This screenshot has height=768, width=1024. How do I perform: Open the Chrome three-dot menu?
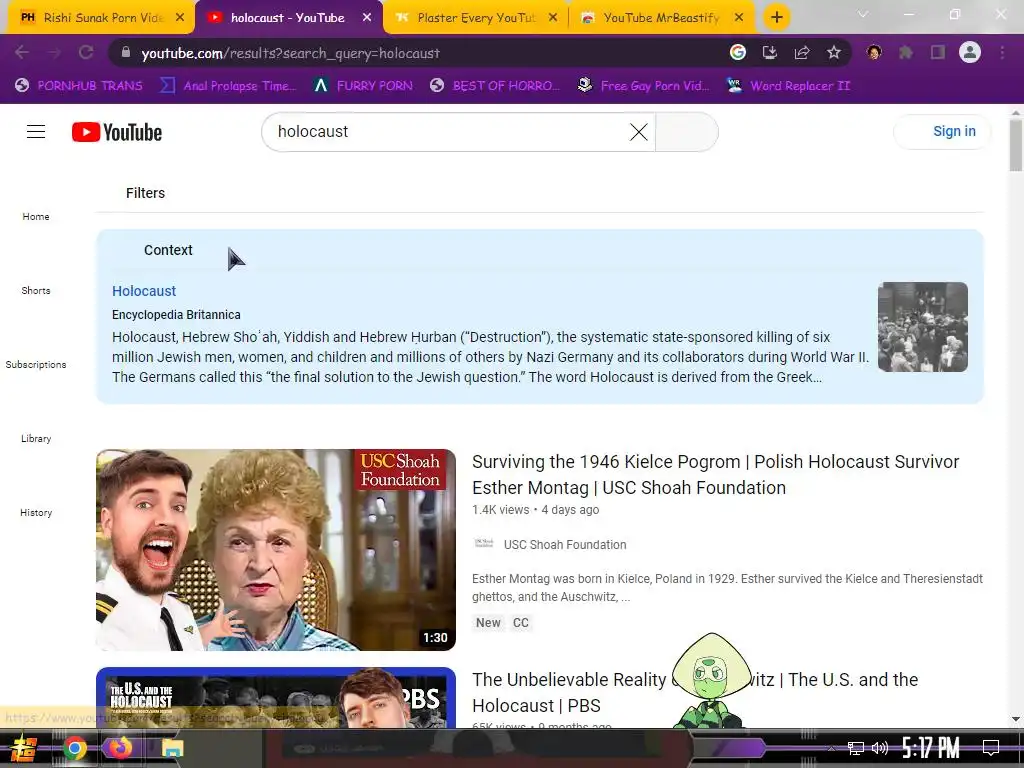click(x=1002, y=53)
